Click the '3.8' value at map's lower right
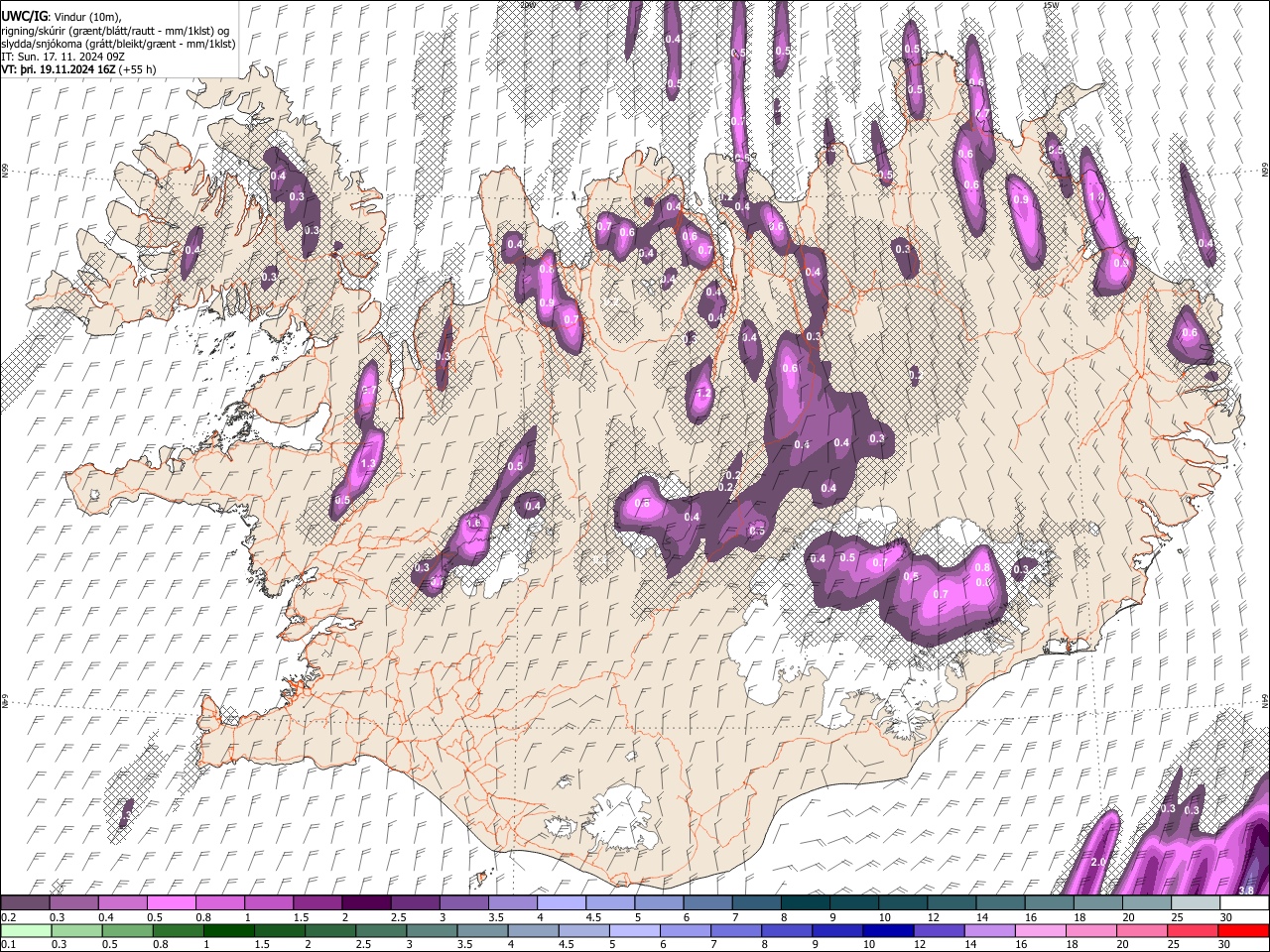 [1247, 891]
